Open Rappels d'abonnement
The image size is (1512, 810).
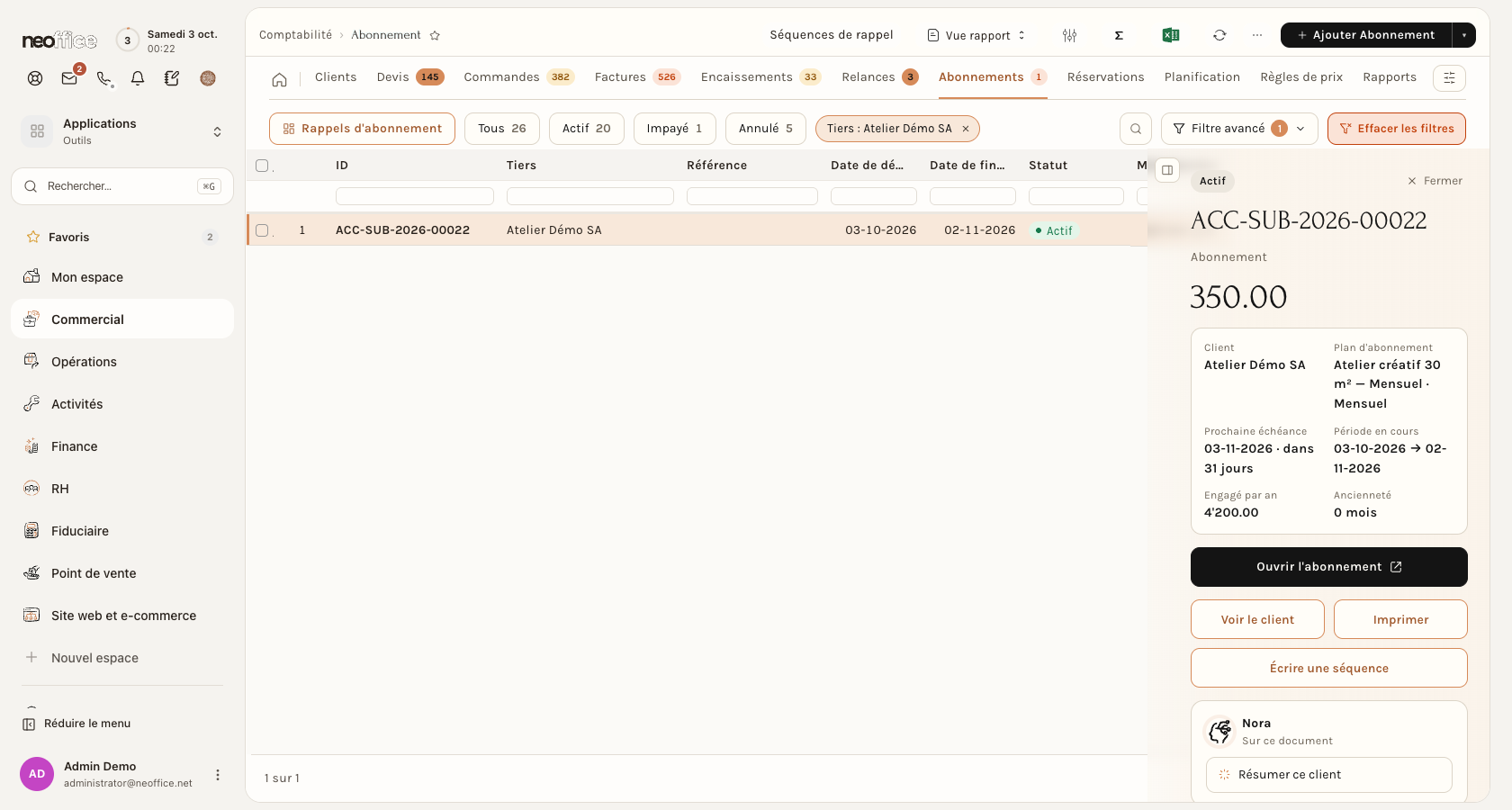362,129
